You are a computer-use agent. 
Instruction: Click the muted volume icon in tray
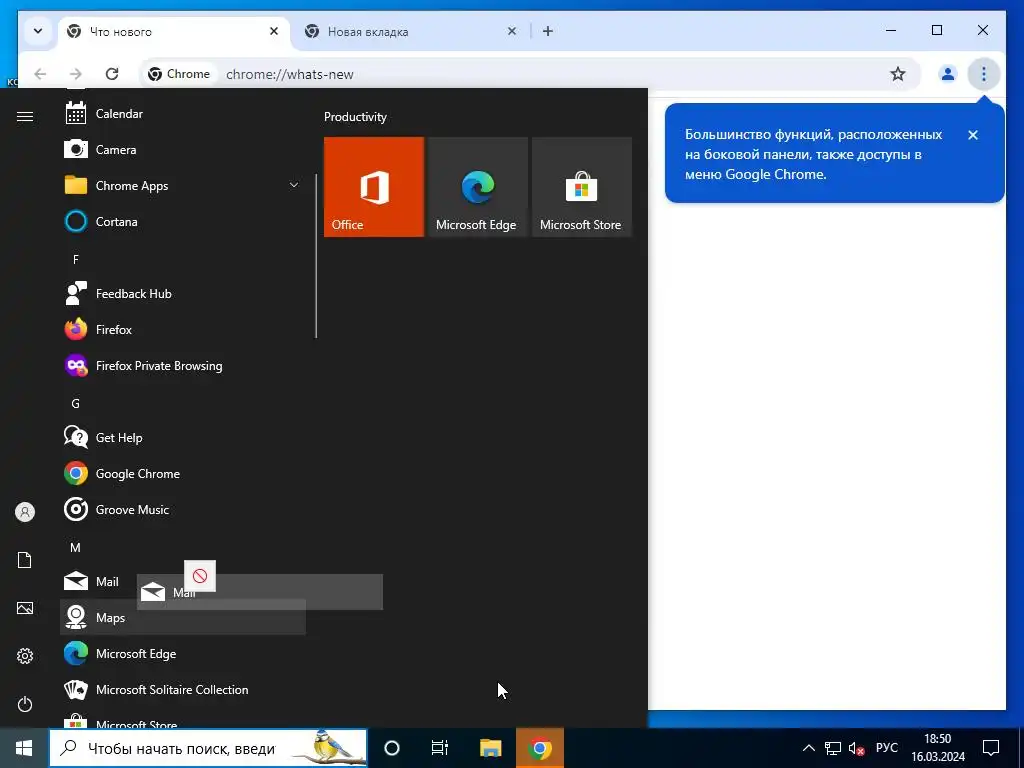tap(856, 748)
